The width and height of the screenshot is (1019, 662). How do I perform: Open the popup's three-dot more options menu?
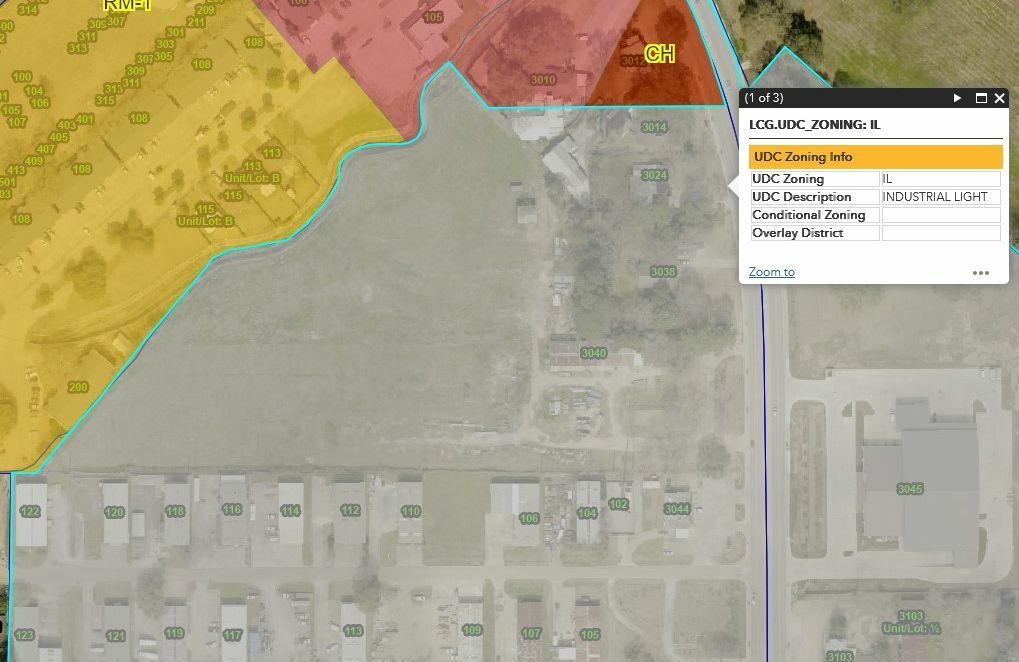click(x=981, y=273)
